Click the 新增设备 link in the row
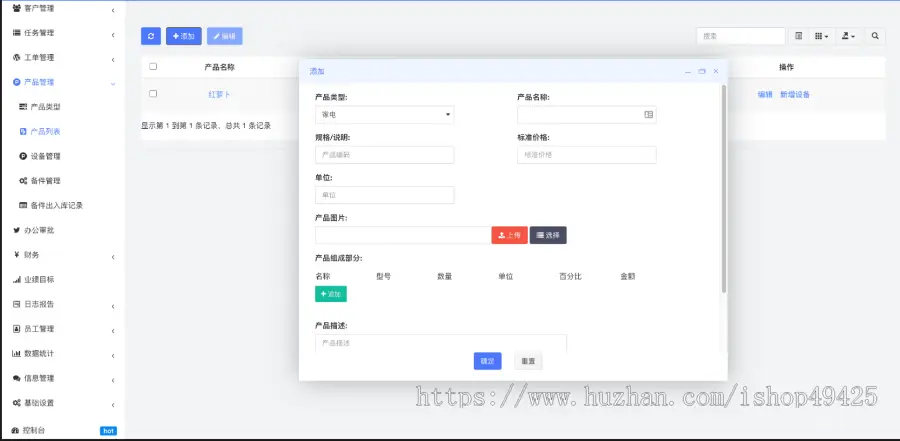The width and height of the screenshot is (900, 441). pos(795,94)
